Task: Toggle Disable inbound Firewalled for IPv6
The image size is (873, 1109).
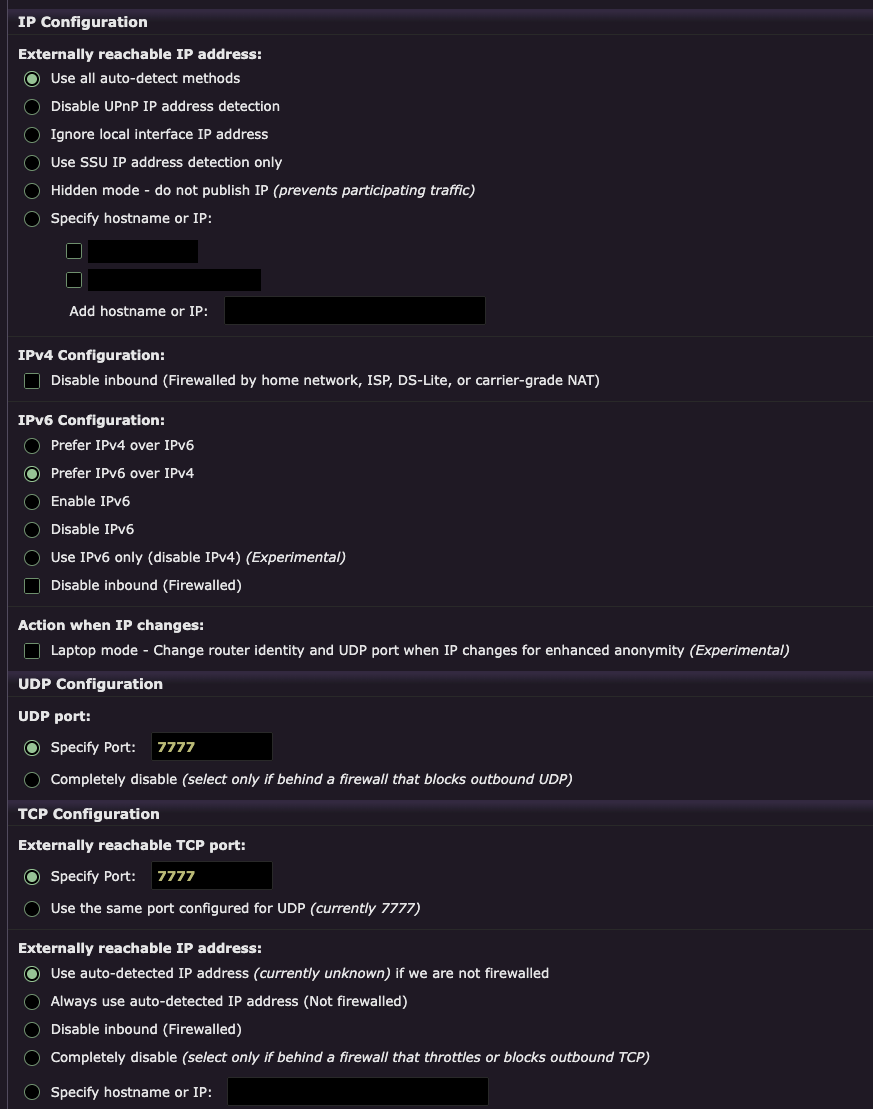Action: coord(32,585)
